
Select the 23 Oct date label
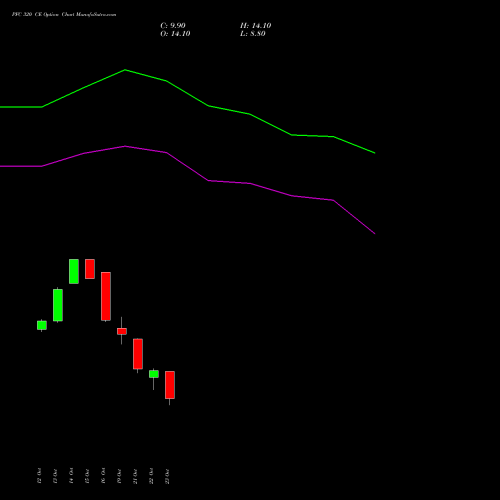pyautogui.click(x=167, y=476)
